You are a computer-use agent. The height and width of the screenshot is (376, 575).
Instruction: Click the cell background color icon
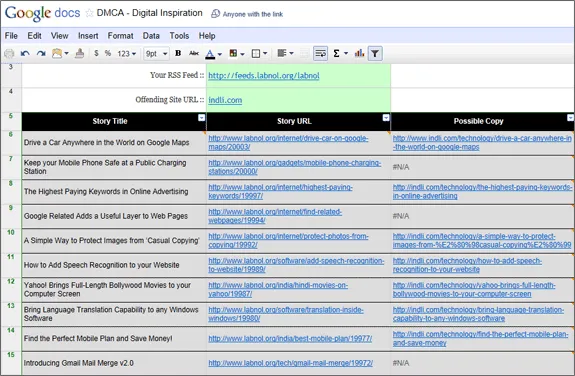tap(233, 54)
